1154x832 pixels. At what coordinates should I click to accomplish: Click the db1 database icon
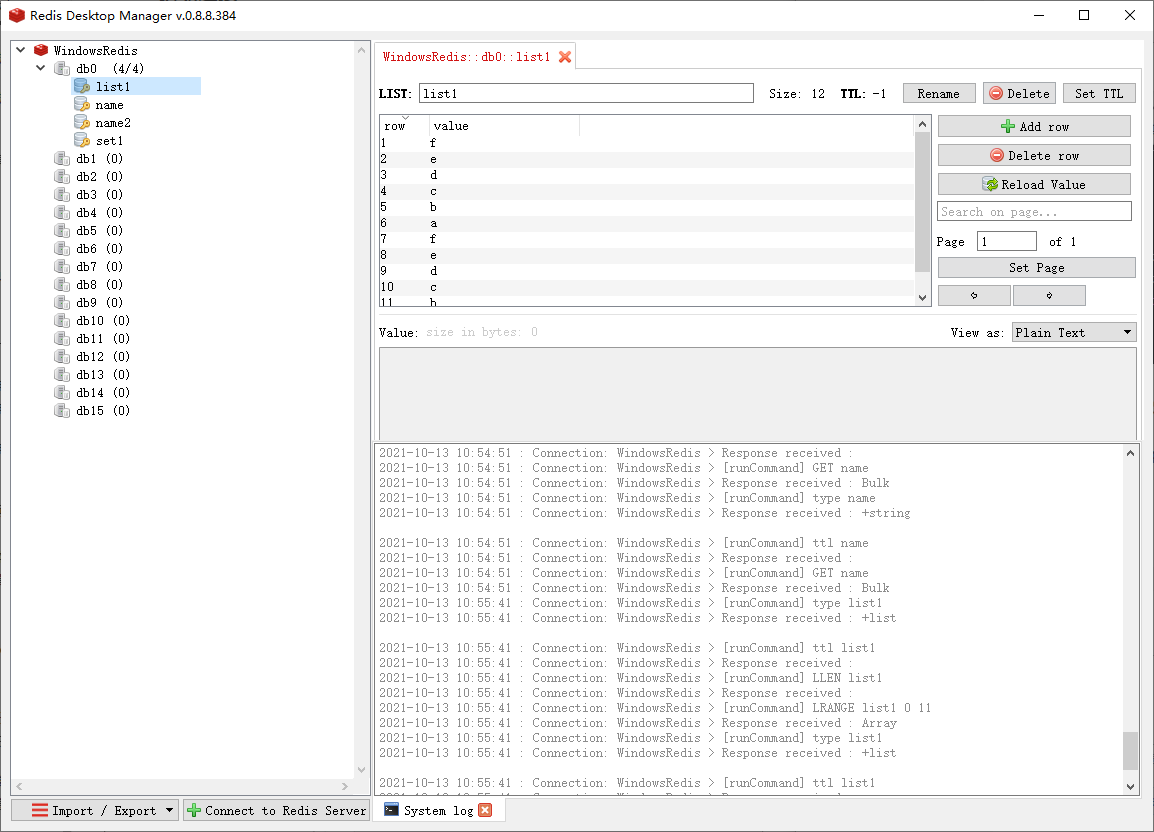pyautogui.click(x=62, y=158)
